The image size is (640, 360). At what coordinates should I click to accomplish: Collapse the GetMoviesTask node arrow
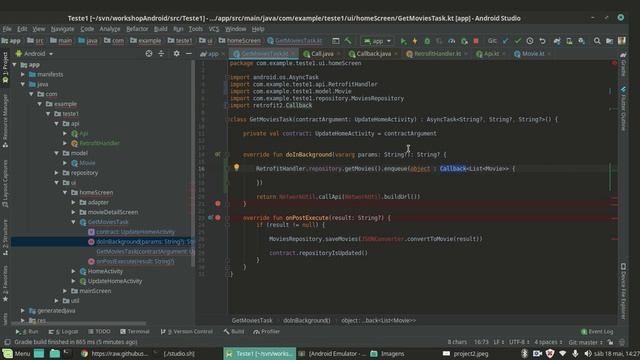[x=73, y=222]
